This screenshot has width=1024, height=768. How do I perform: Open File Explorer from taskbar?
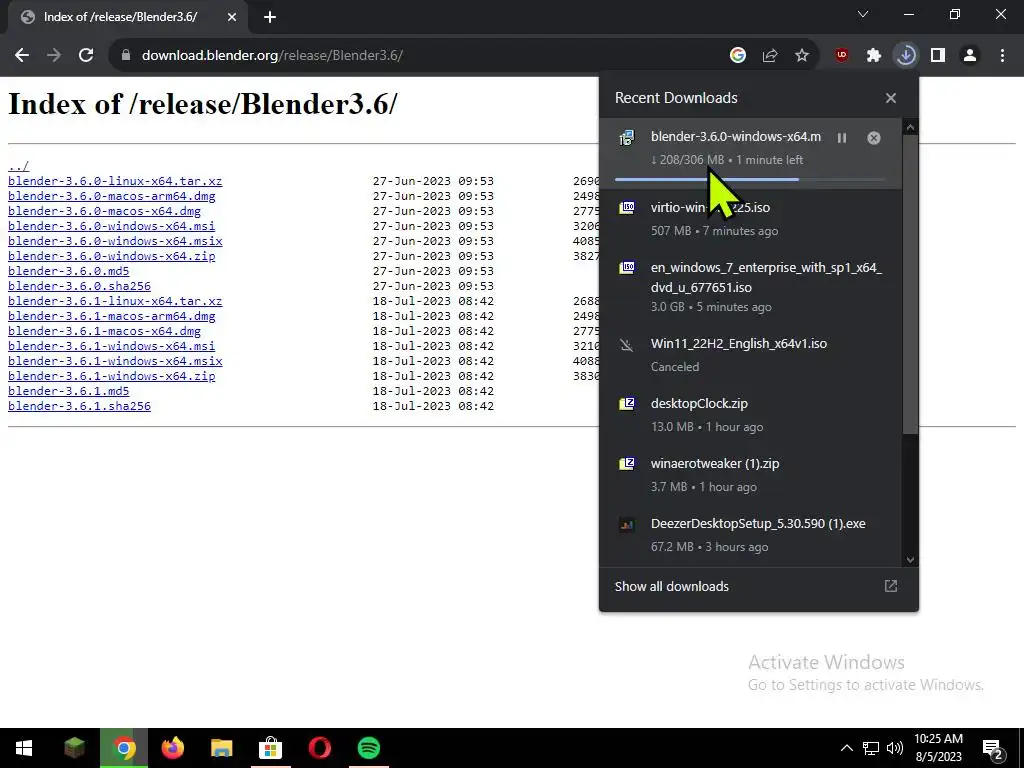(x=221, y=748)
